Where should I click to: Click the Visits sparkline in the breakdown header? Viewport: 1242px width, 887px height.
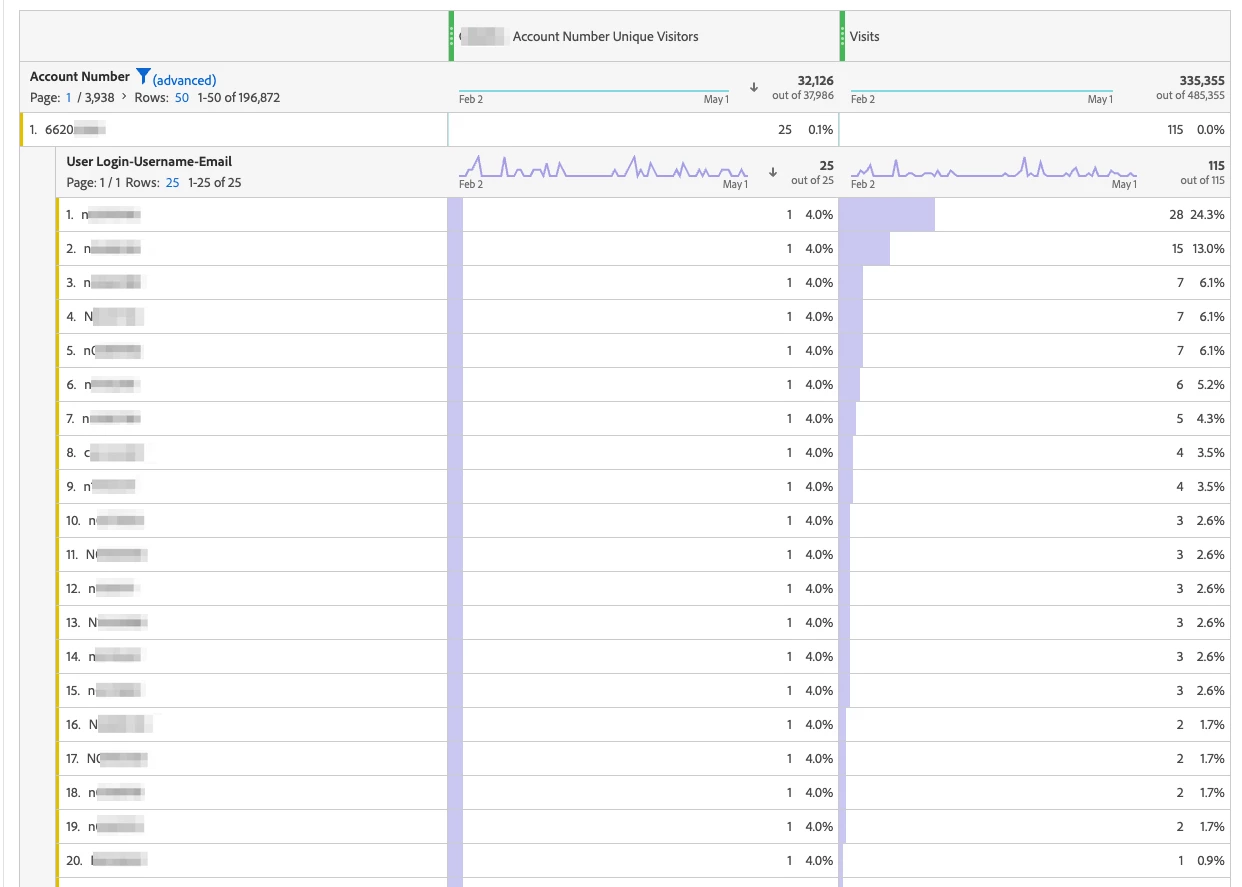click(994, 167)
